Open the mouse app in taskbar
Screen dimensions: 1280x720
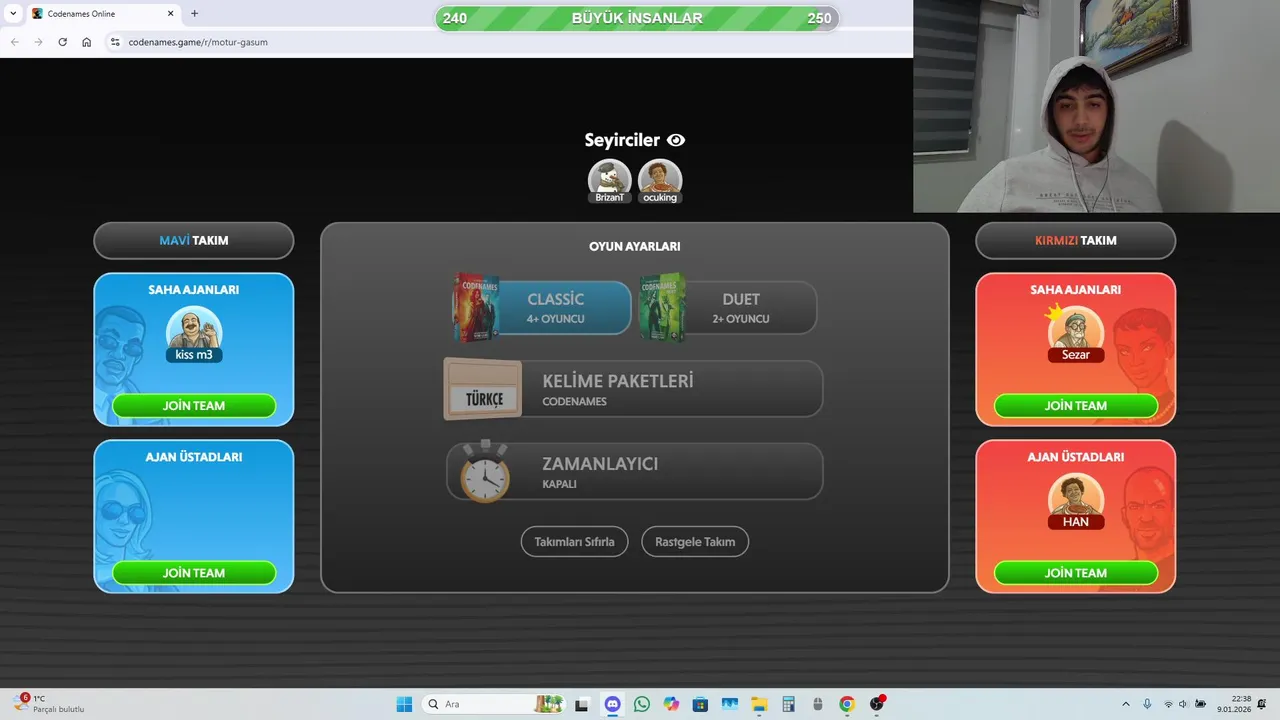(x=818, y=704)
